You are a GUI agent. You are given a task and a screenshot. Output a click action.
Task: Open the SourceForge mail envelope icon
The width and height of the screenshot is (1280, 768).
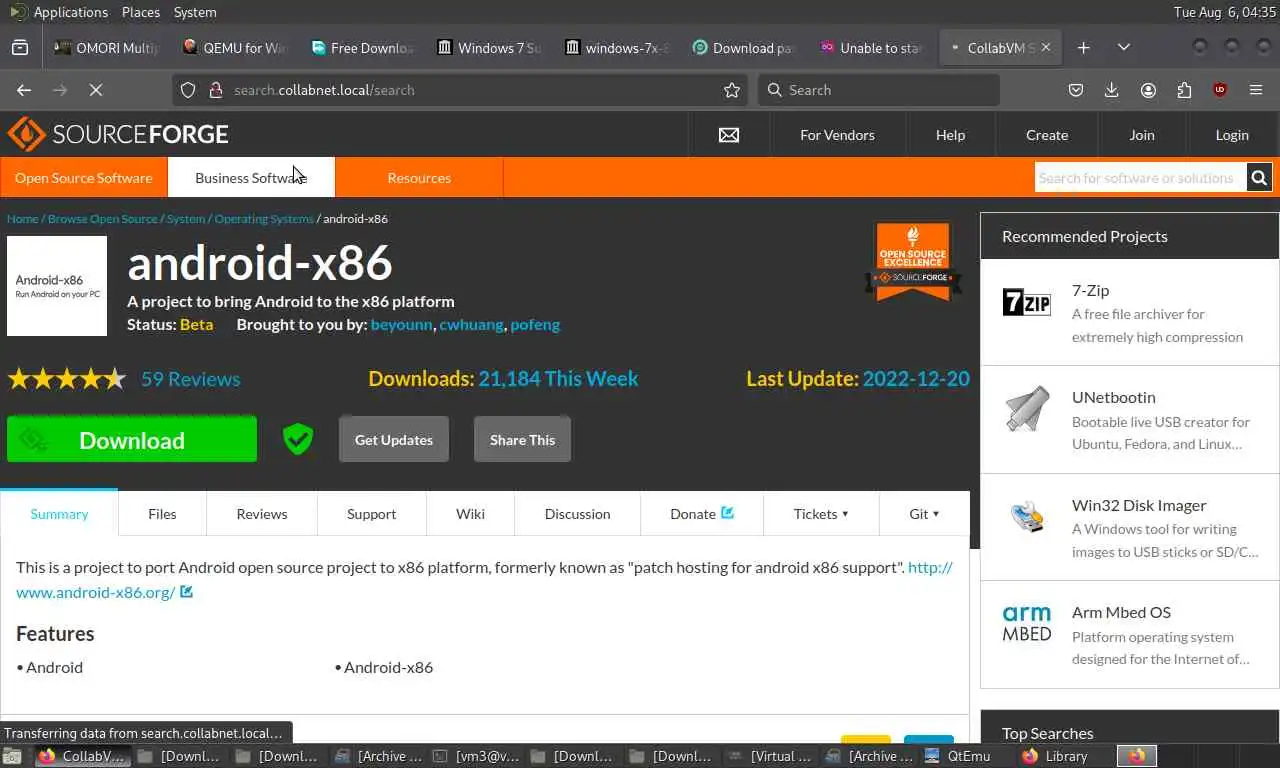[729, 135]
